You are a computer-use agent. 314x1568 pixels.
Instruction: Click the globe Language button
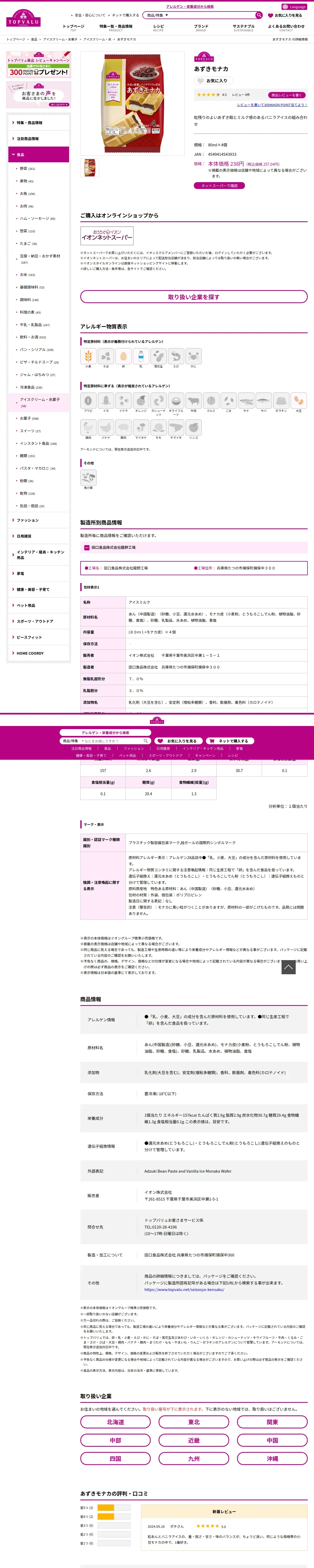click(x=294, y=7)
